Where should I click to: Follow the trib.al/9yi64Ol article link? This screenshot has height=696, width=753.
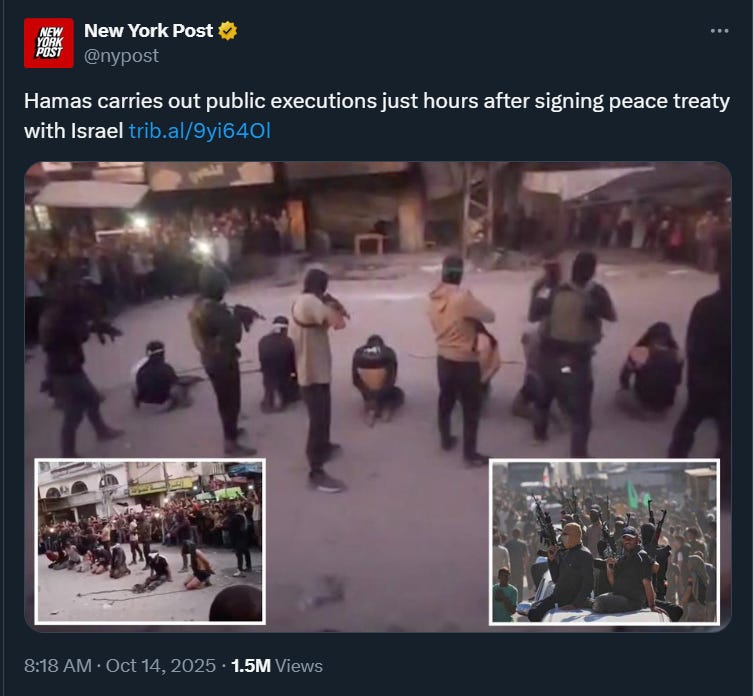pos(200,131)
